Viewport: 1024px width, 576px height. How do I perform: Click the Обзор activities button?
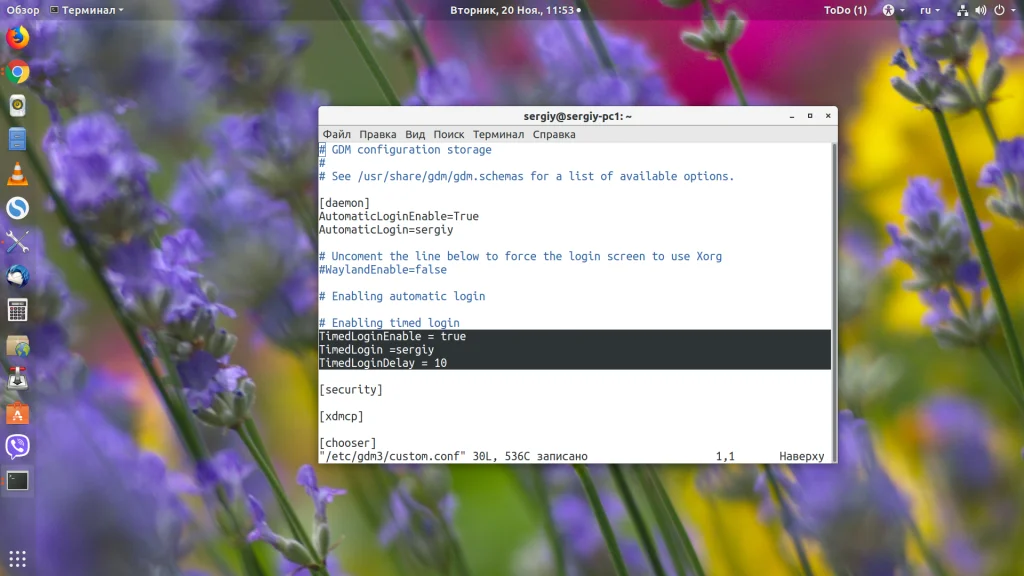coord(22,10)
